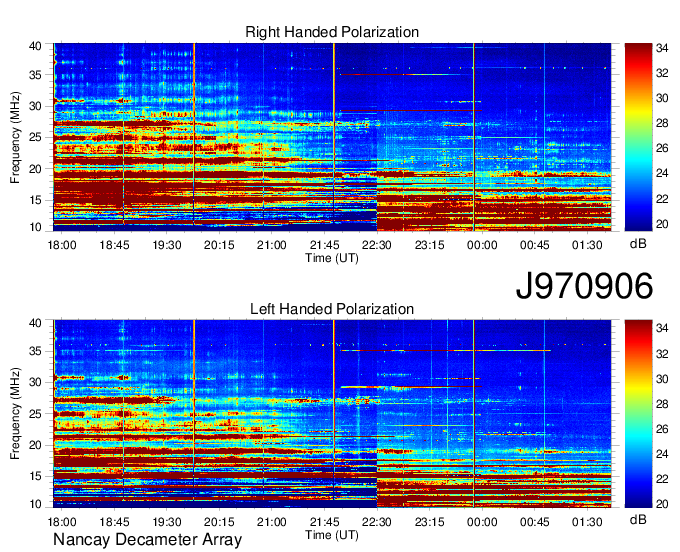Click the Right Handed Polarization spectrogram image

332,137
